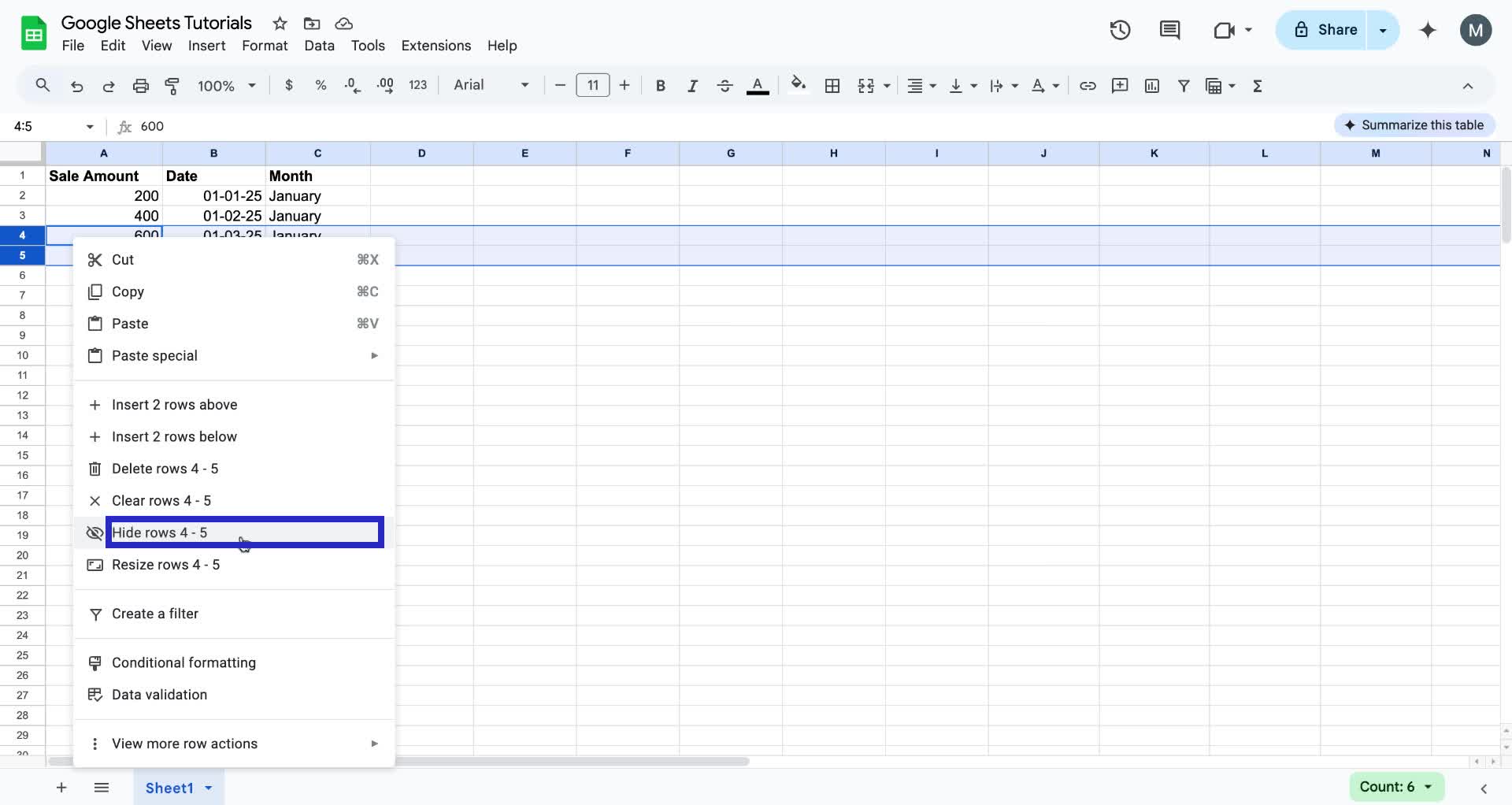The image size is (1512, 805).
Task: Open the font family dropdown
Action: click(490, 85)
